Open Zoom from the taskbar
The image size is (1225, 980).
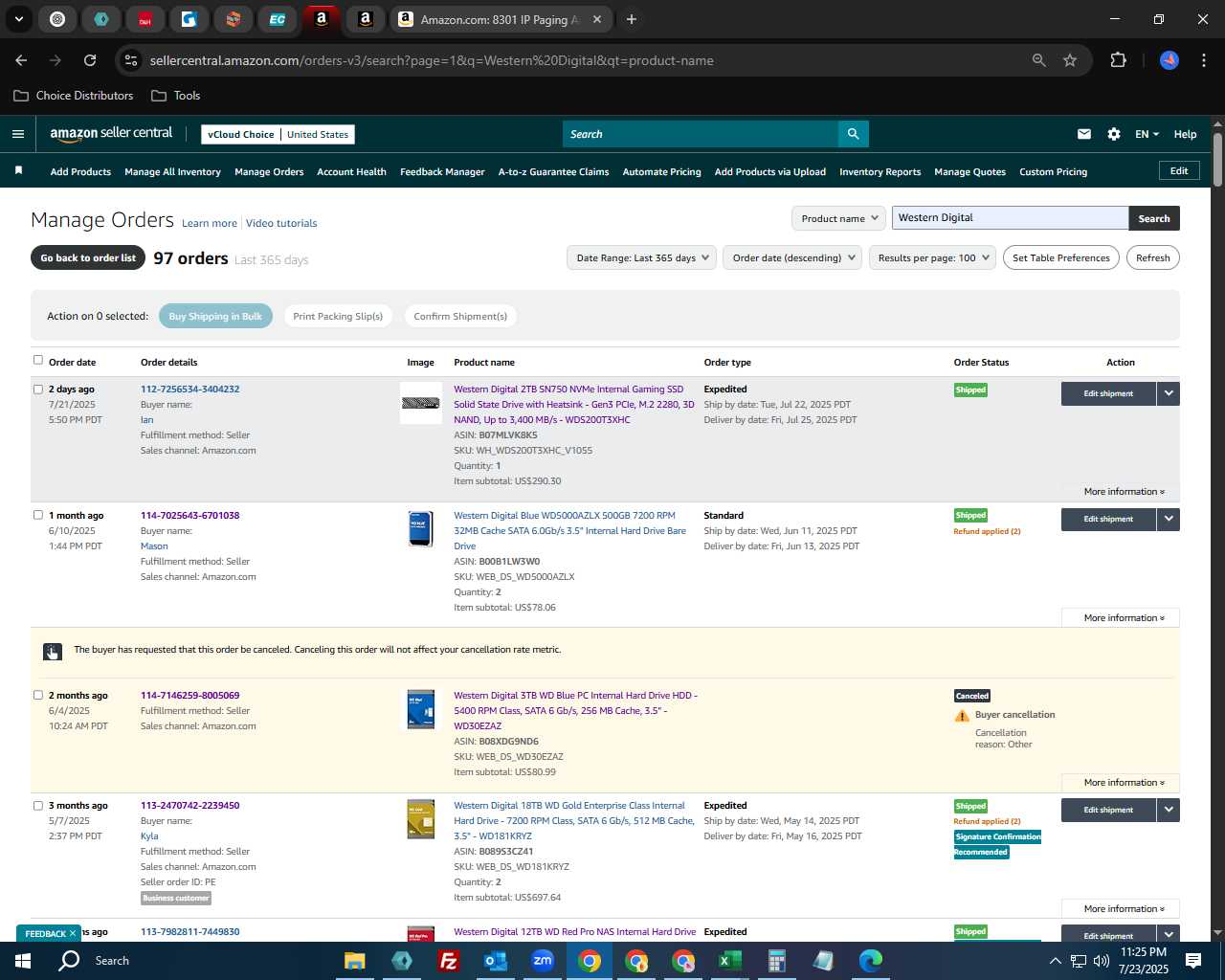543,961
